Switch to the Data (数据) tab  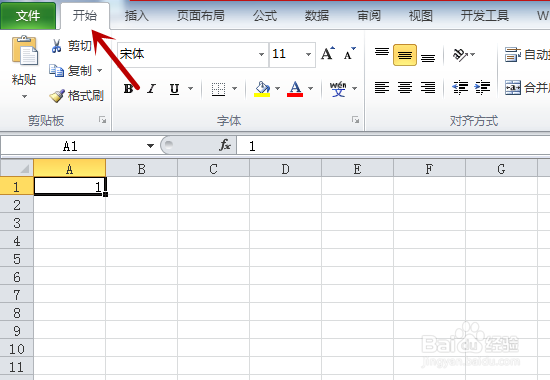click(317, 15)
